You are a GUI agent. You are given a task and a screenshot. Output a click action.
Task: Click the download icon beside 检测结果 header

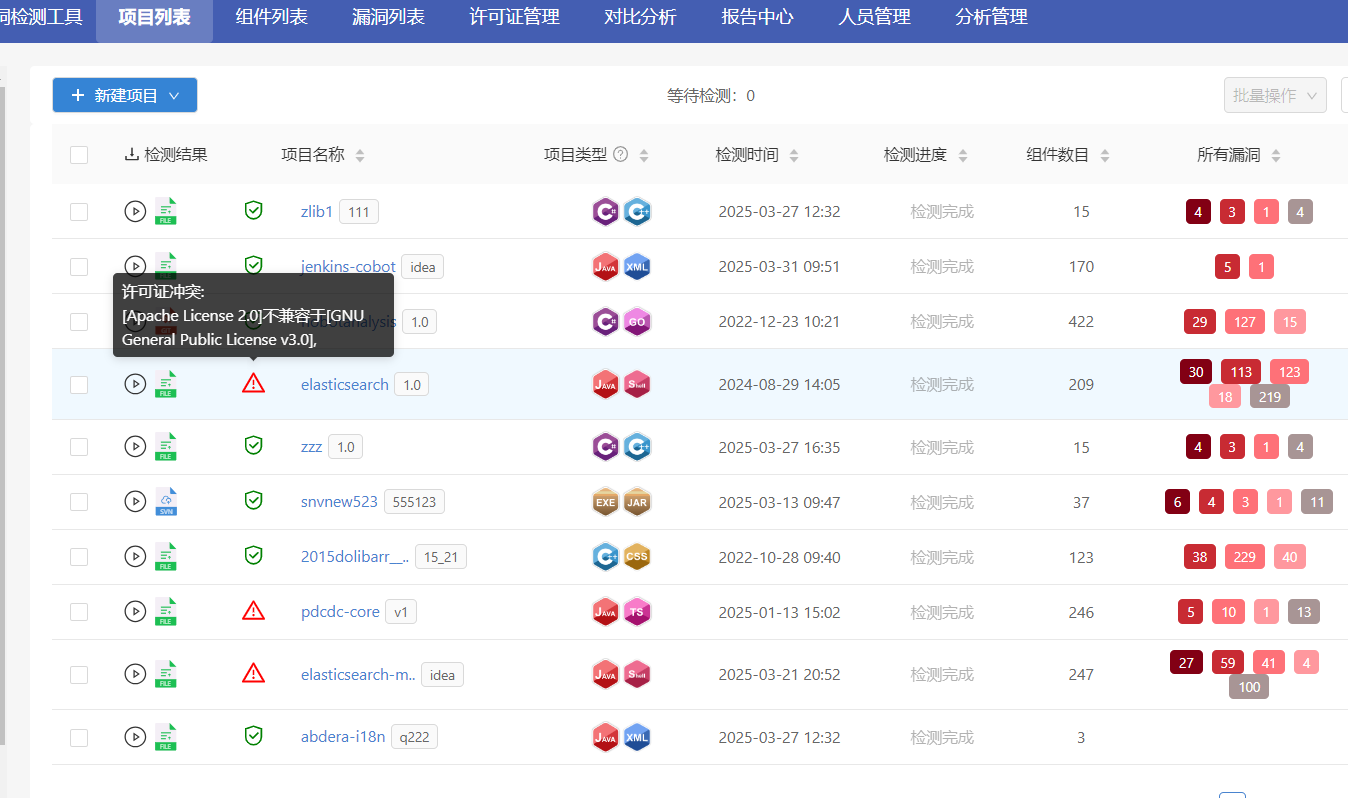click(131, 154)
